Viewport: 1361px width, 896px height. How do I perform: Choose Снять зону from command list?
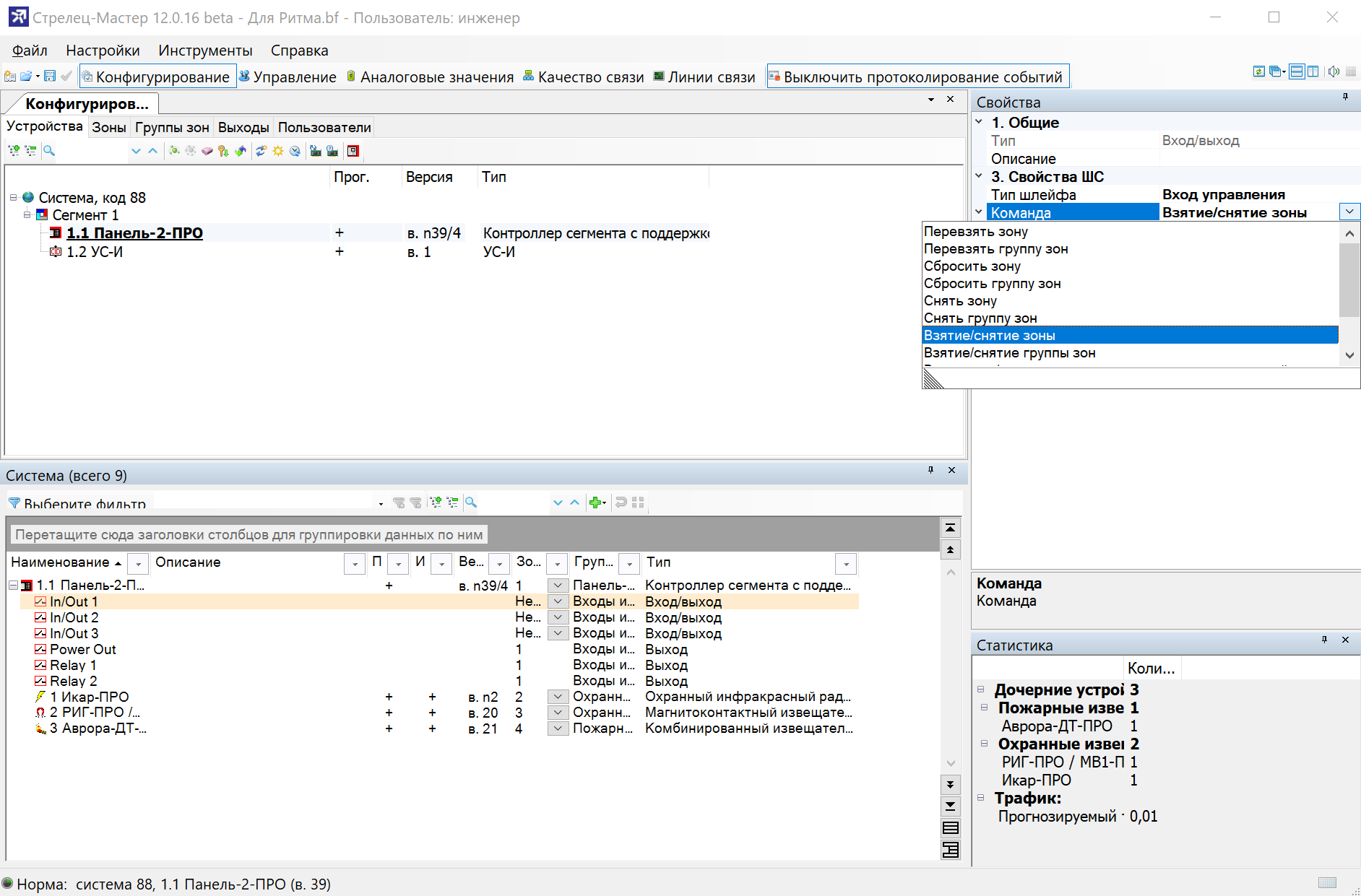(1130, 301)
